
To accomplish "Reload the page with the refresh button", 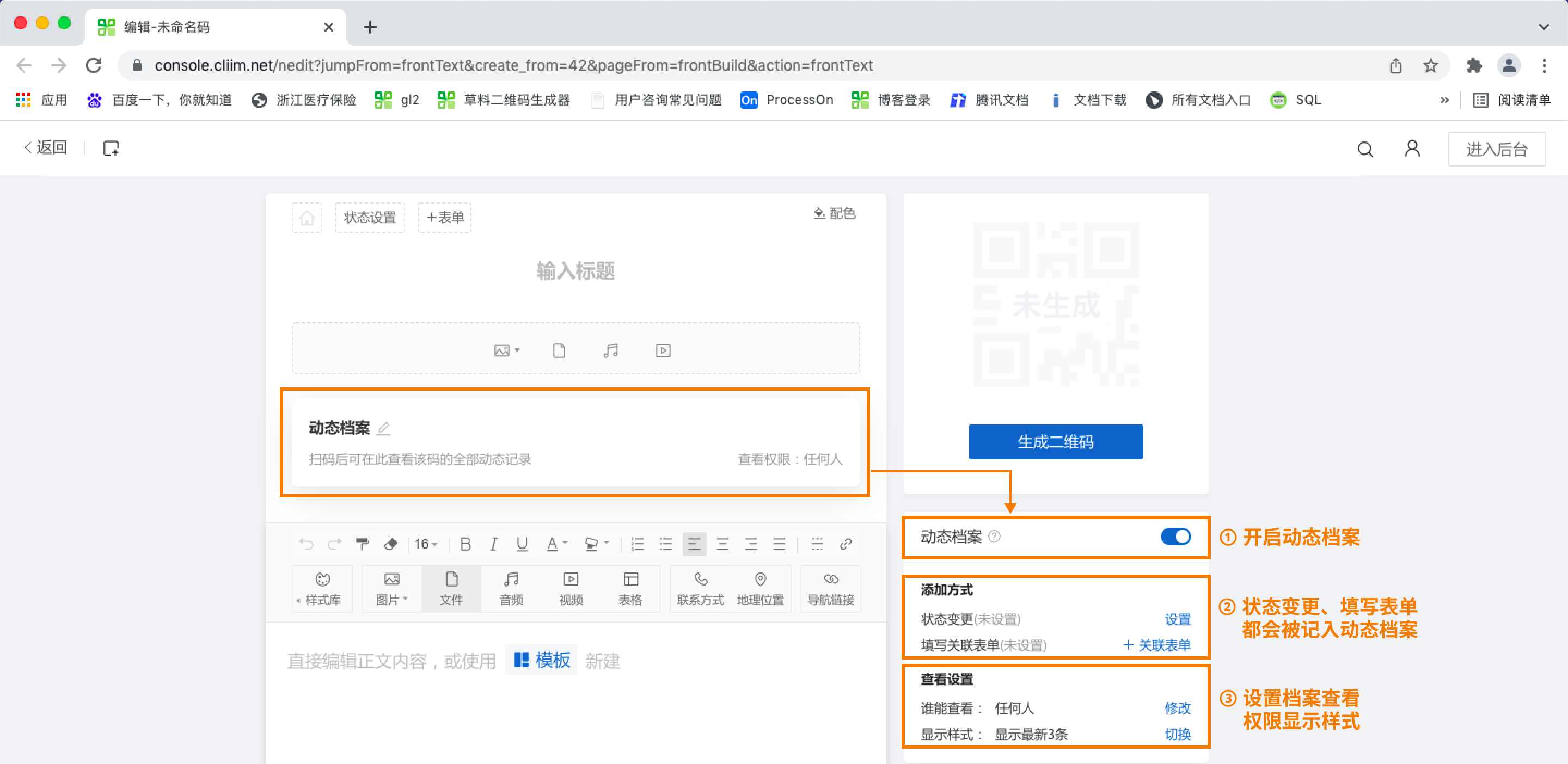I will point(94,65).
